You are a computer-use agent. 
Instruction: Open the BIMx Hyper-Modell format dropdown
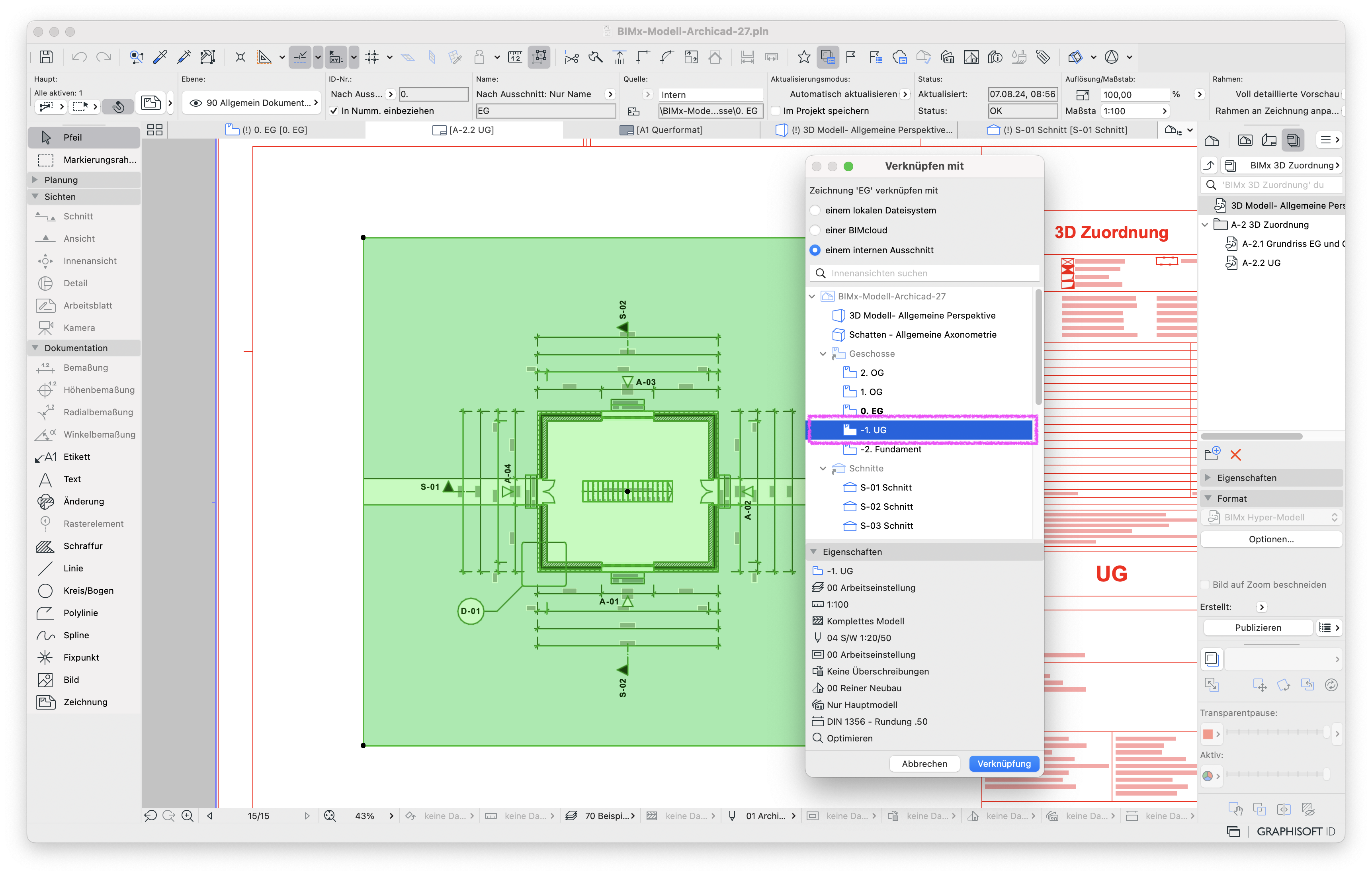[1271, 518]
